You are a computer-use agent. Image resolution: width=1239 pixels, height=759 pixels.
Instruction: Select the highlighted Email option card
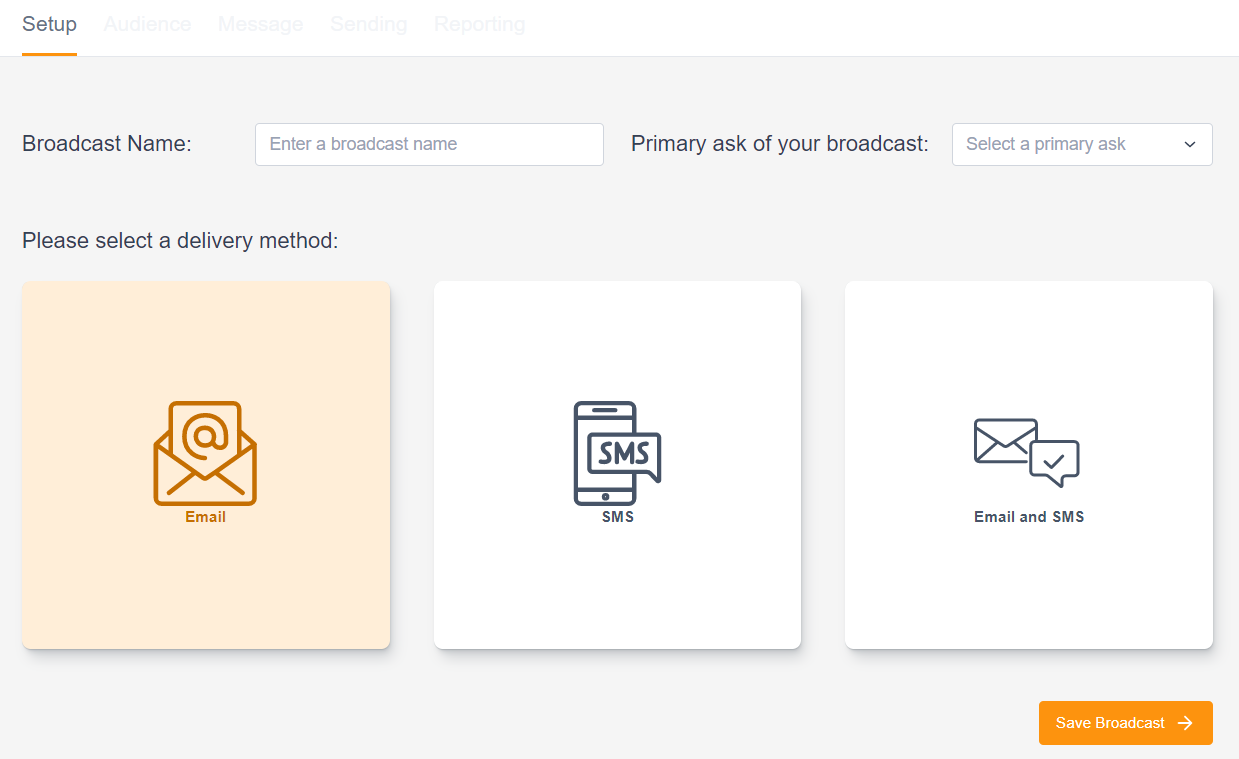pos(205,465)
